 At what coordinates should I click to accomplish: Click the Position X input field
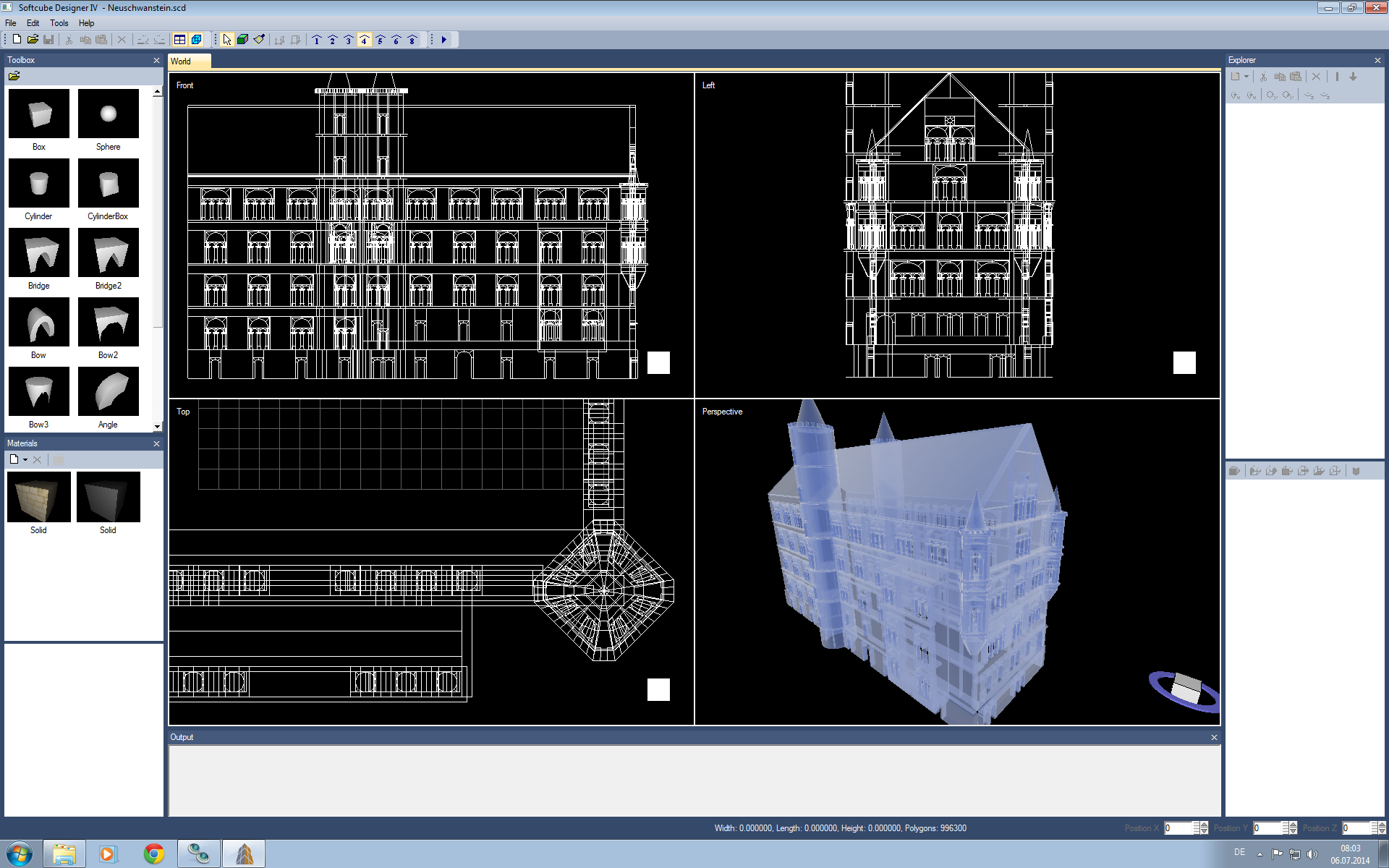(x=1178, y=828)
